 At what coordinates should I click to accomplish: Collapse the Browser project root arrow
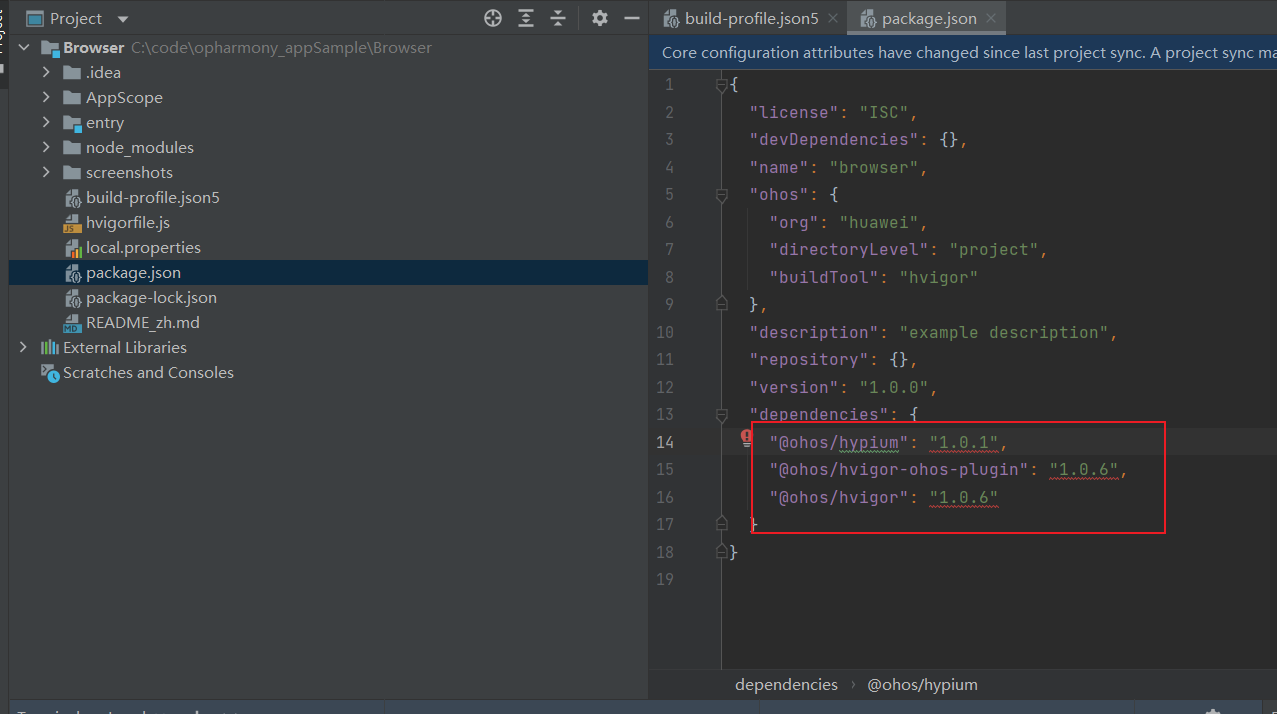tap(24, 48)
